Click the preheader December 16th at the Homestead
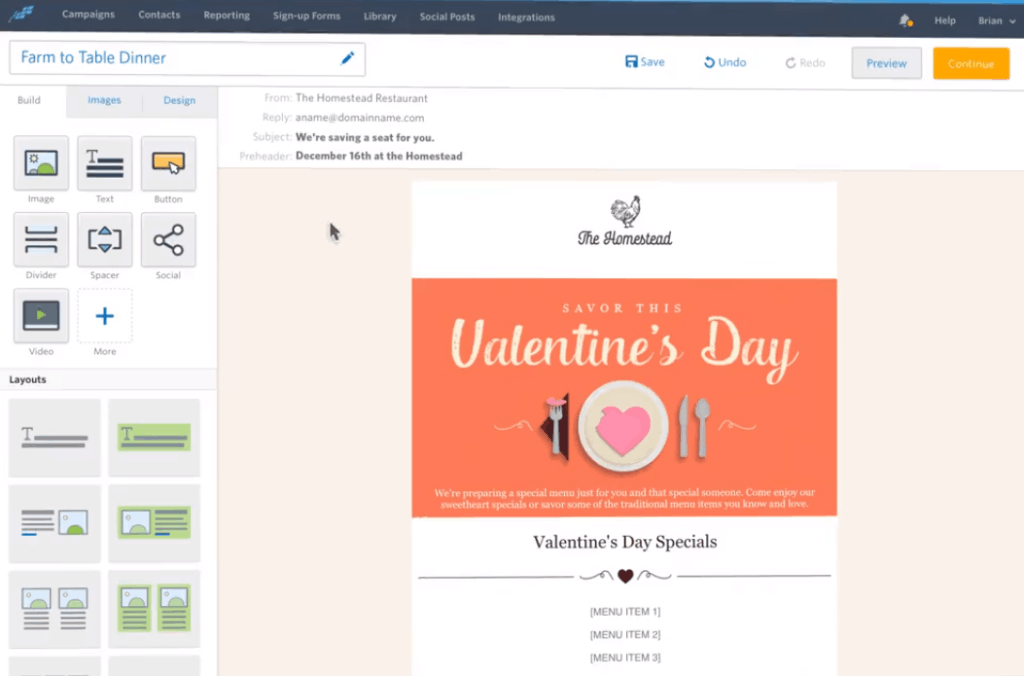Screen dimensions: 1024x676 (379, 156)
